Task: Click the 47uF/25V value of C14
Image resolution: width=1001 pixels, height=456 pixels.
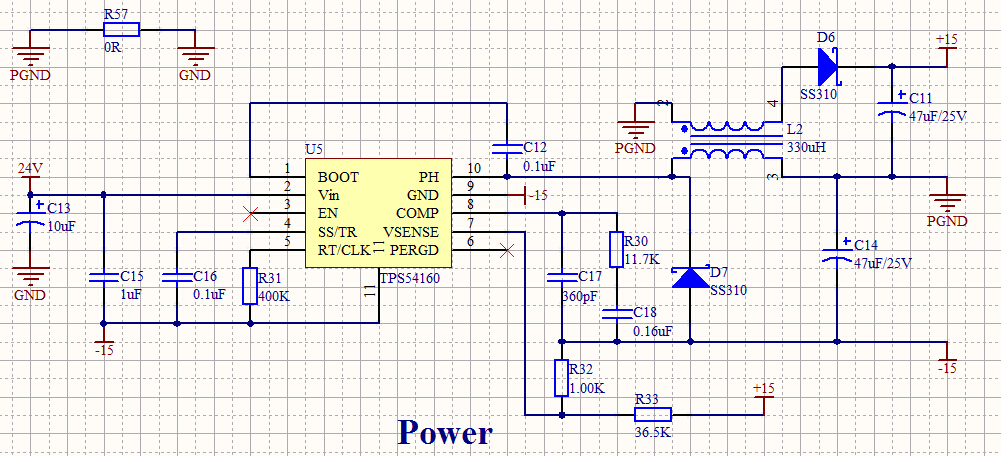Action: (882, 262)
